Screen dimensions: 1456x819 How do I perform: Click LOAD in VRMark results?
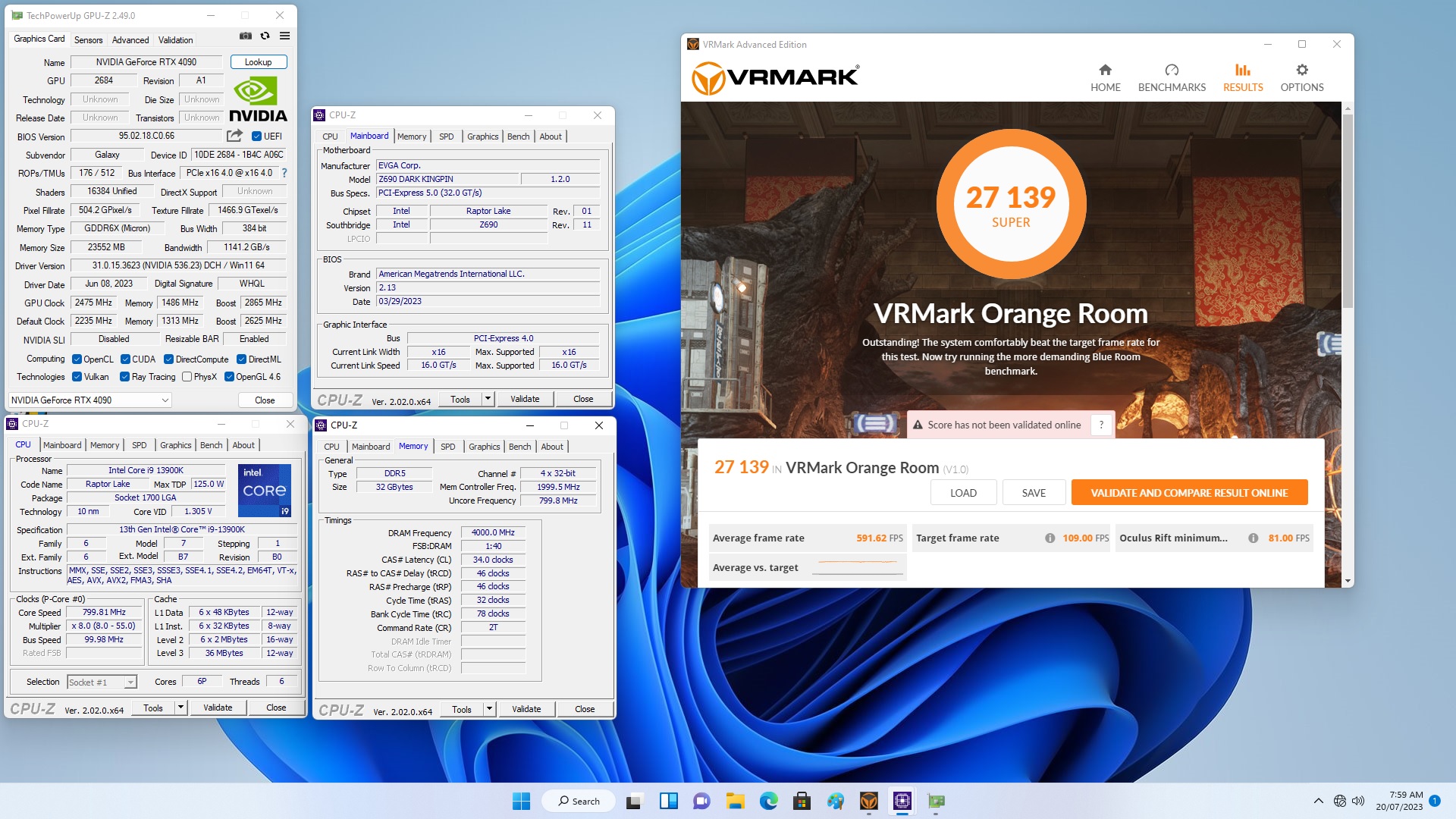click(963, 492)
